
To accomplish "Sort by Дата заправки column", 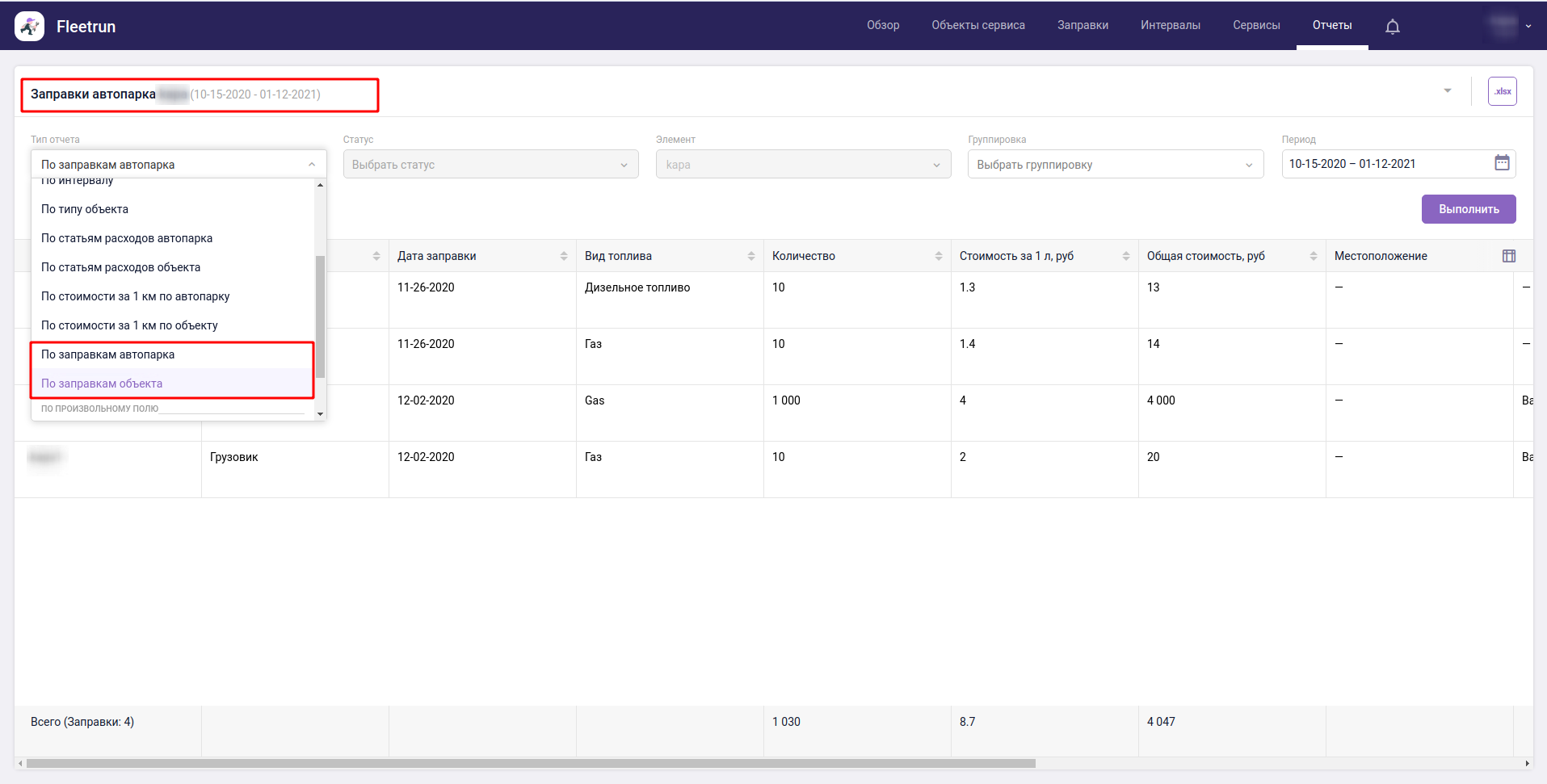I will click(563, 256).
